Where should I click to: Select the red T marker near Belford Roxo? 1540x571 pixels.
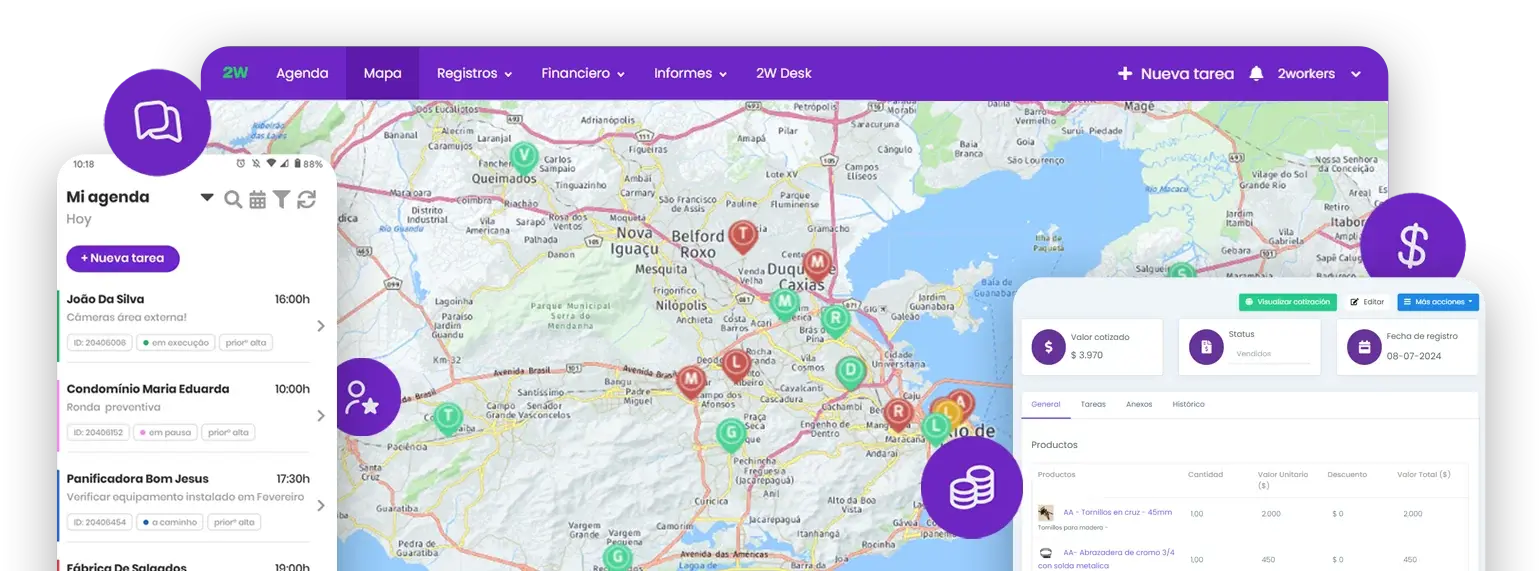click(x=743, y=237)
